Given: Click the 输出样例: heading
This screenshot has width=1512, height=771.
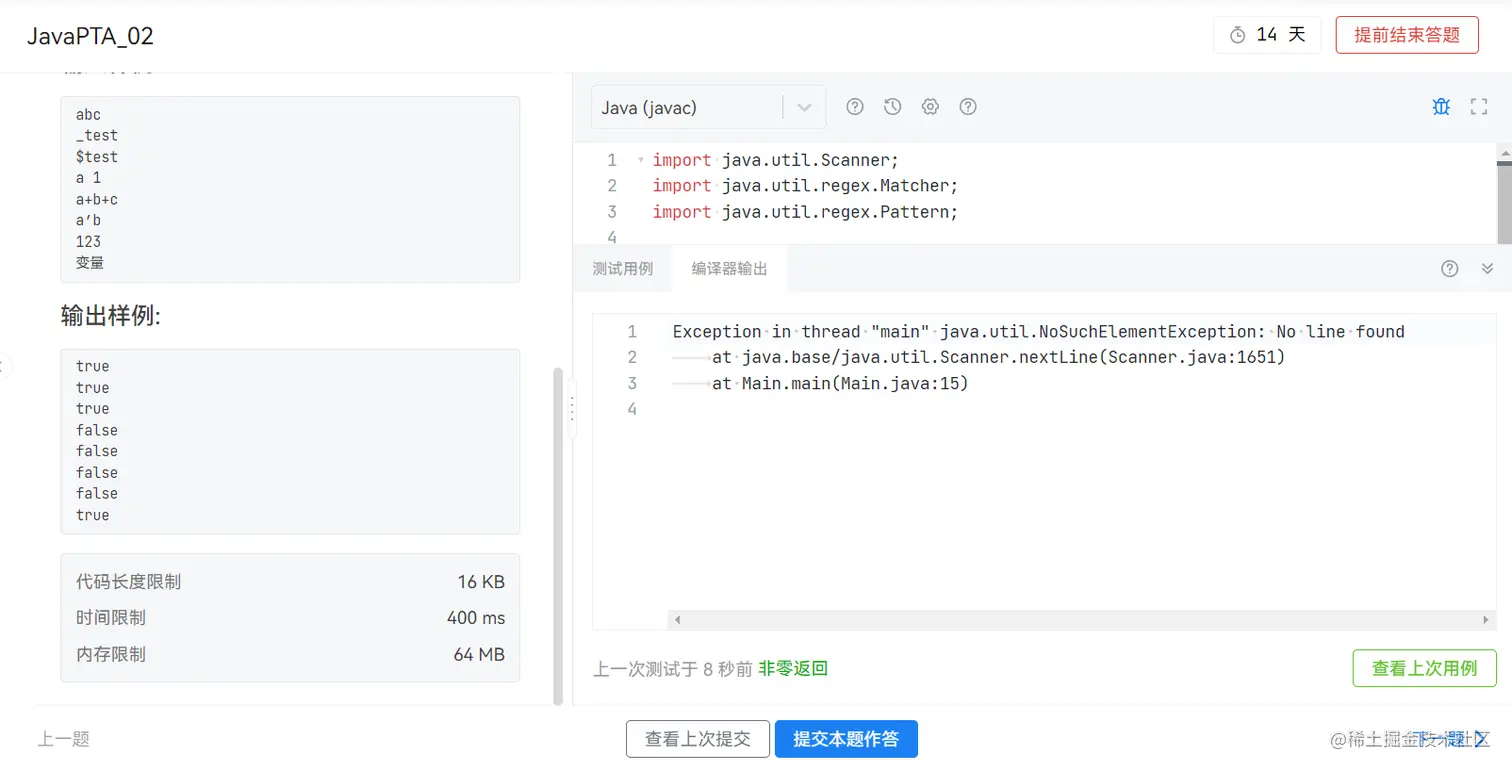Looking at the screenshot, I should [111, 316].
